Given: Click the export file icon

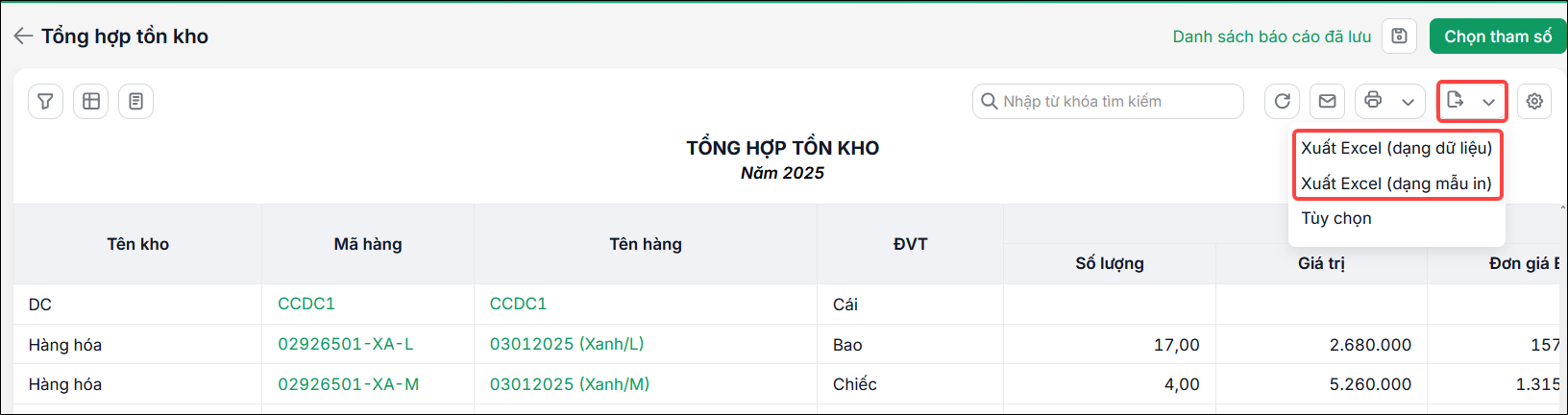Looking at the screenshot, I should coord(1456,100).
